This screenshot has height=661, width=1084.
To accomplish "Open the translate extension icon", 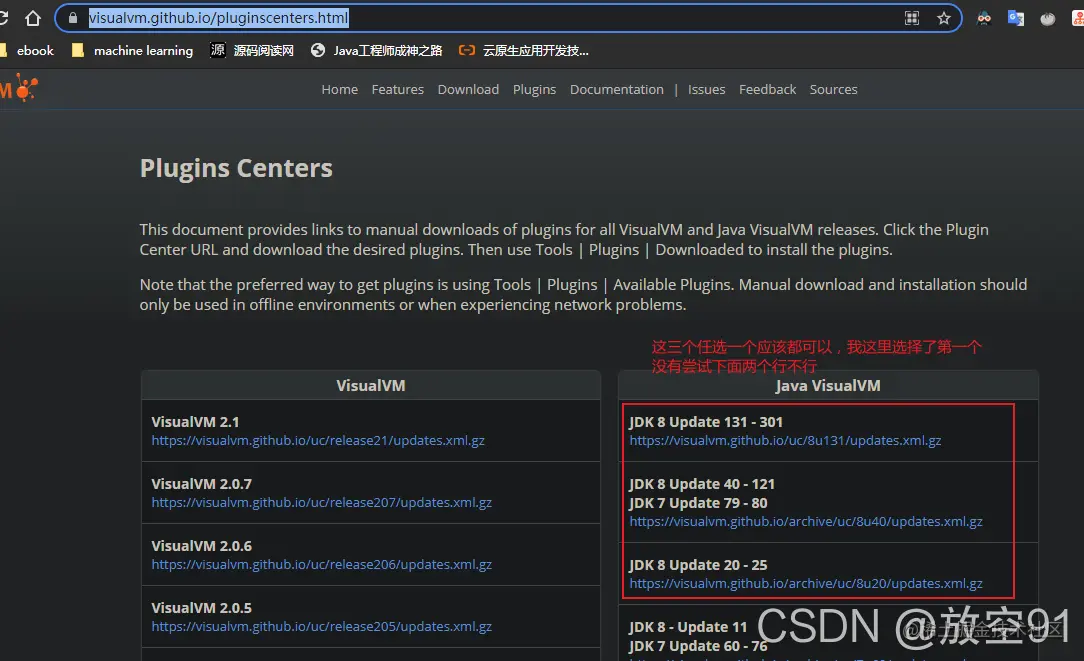I will [1016, 18].
